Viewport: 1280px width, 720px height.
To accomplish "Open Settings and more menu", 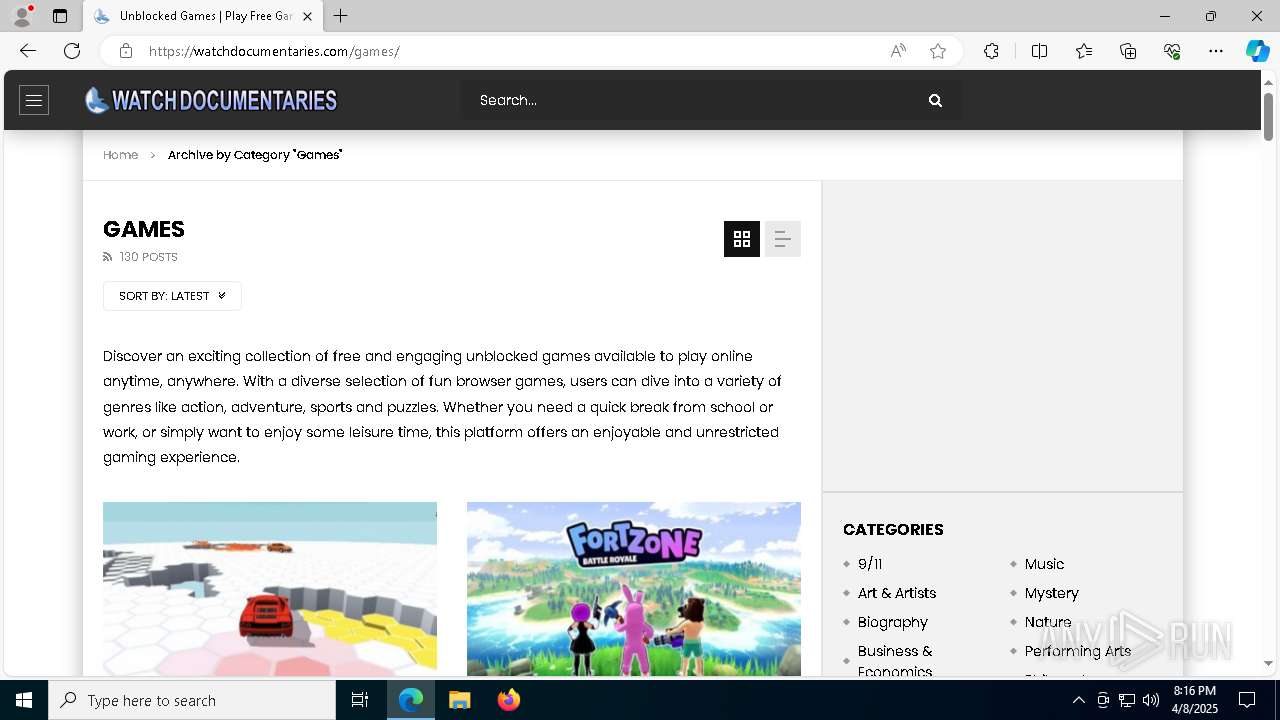I will pyautogui.click(x=1216, y=51).
